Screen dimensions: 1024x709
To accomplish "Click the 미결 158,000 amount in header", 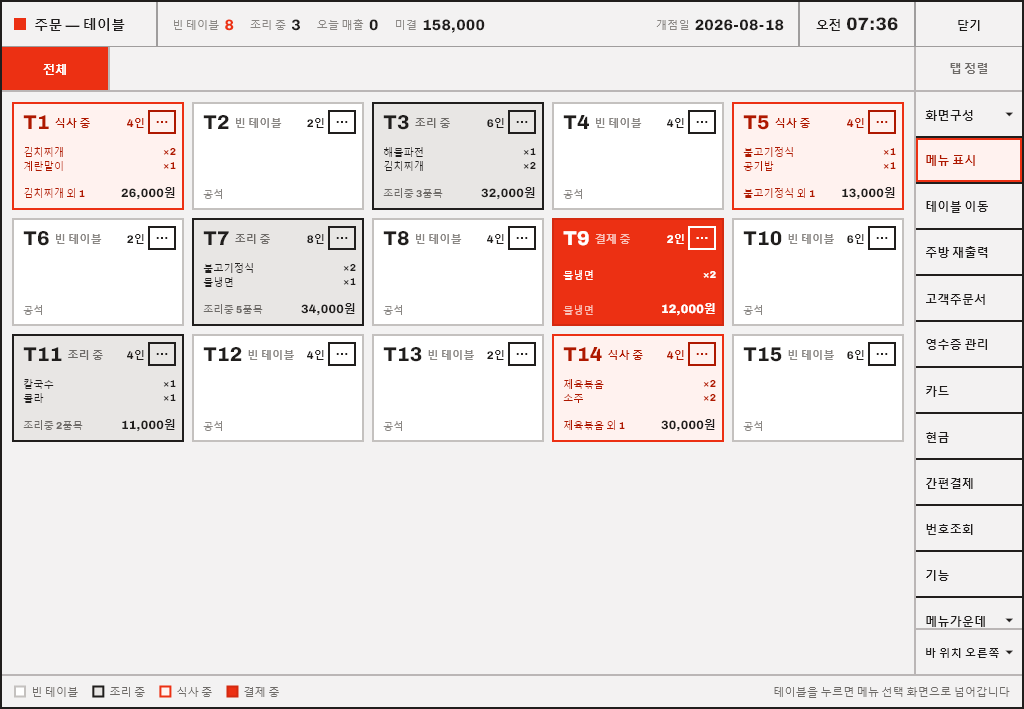I will tap(440, 25).
